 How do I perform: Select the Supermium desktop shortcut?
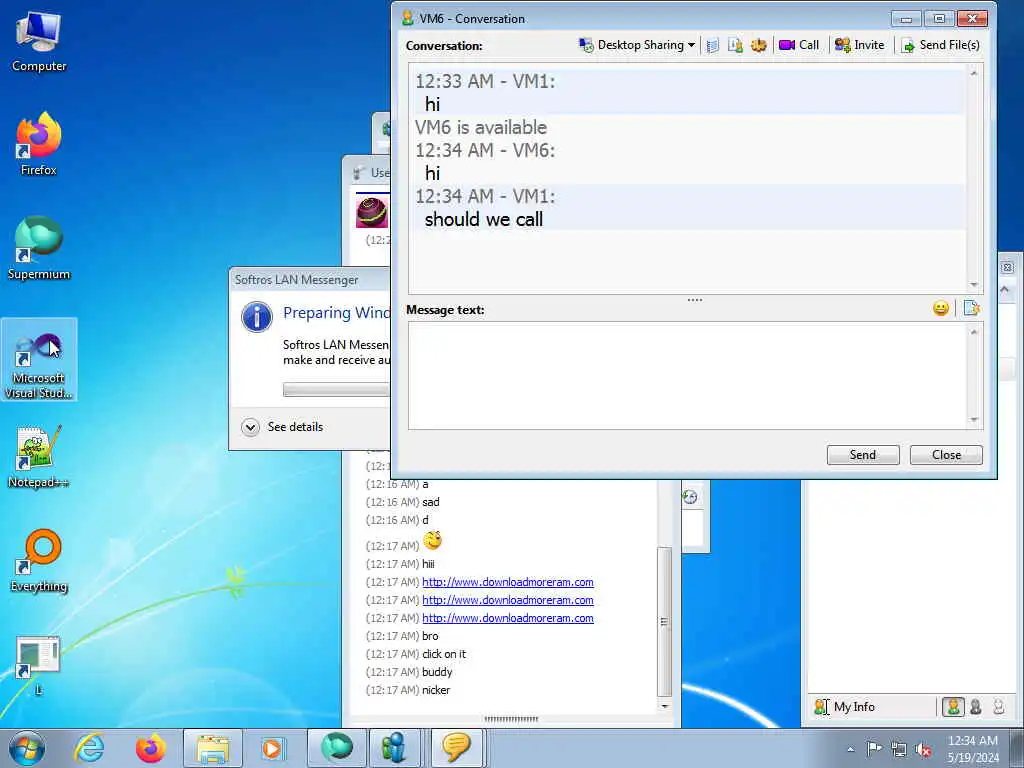pos(39,248)
